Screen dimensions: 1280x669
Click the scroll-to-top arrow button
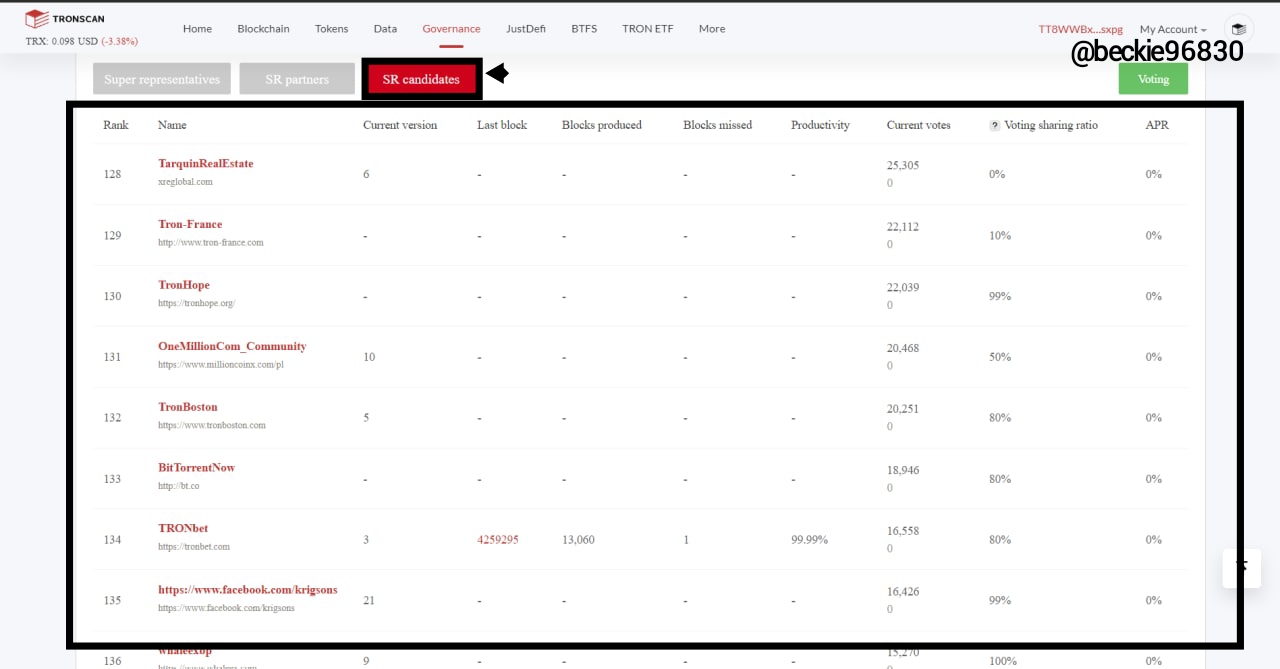pyautogui.click(x=1241, y=567)
